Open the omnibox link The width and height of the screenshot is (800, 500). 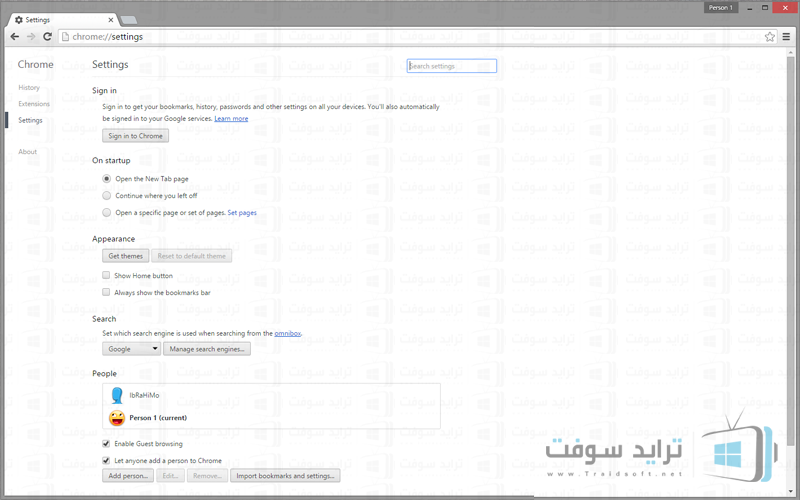tap(288, 333)
